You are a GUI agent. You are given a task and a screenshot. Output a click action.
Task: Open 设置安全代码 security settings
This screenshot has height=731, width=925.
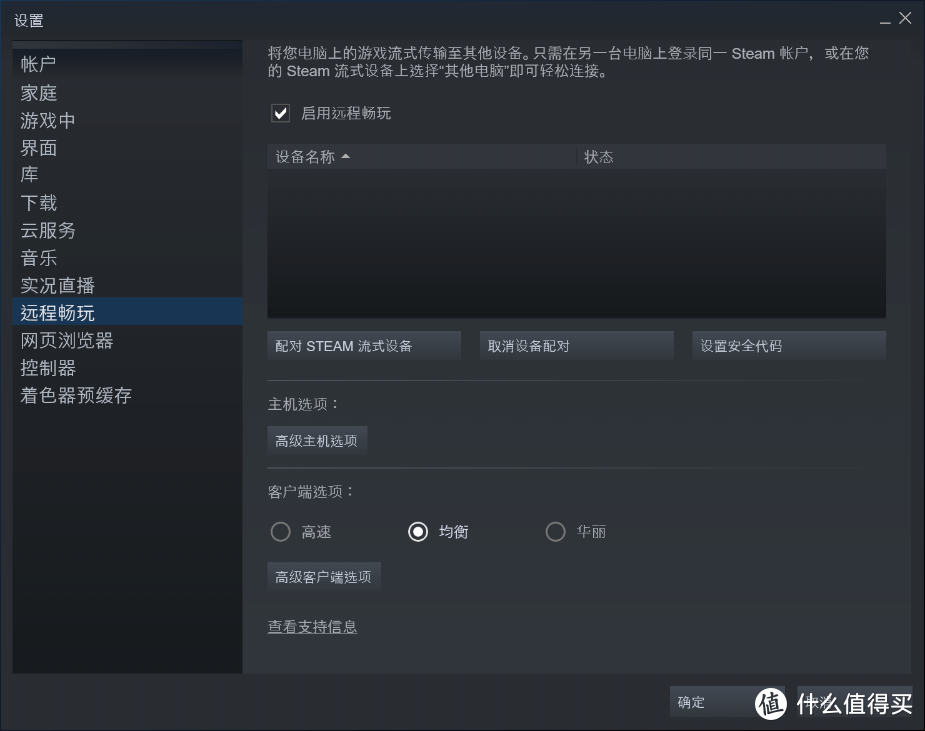pyautogui.click(x=789, y=344)
